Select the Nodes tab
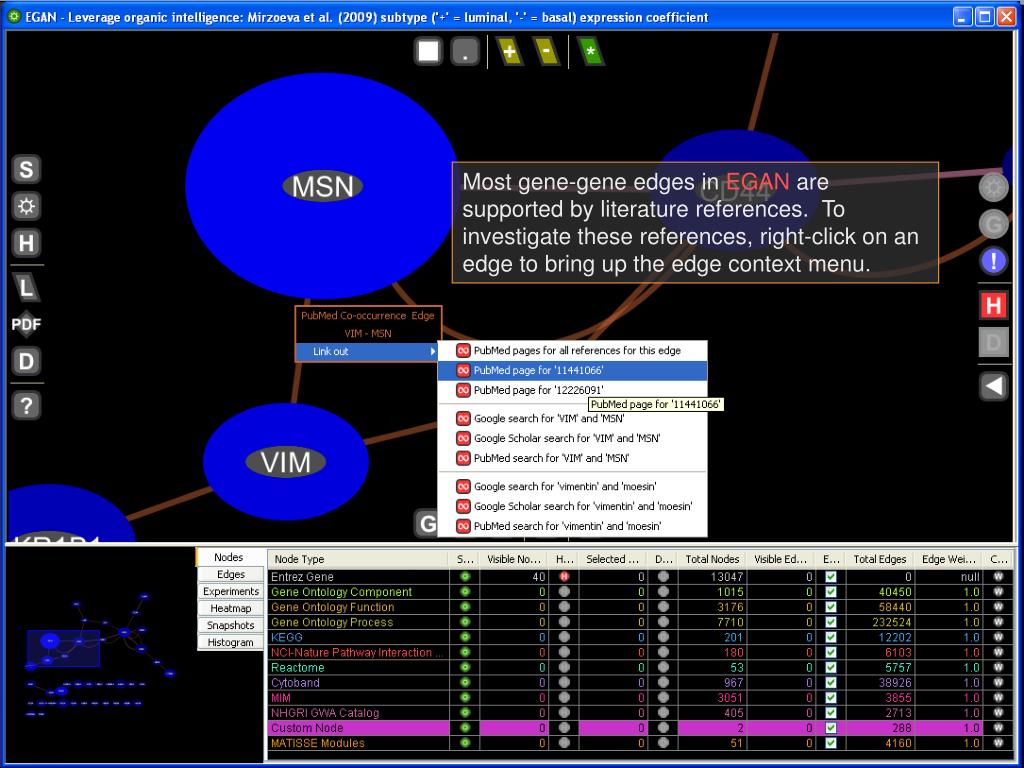This screenshot has width=1024, height=768. click(229, 557)
